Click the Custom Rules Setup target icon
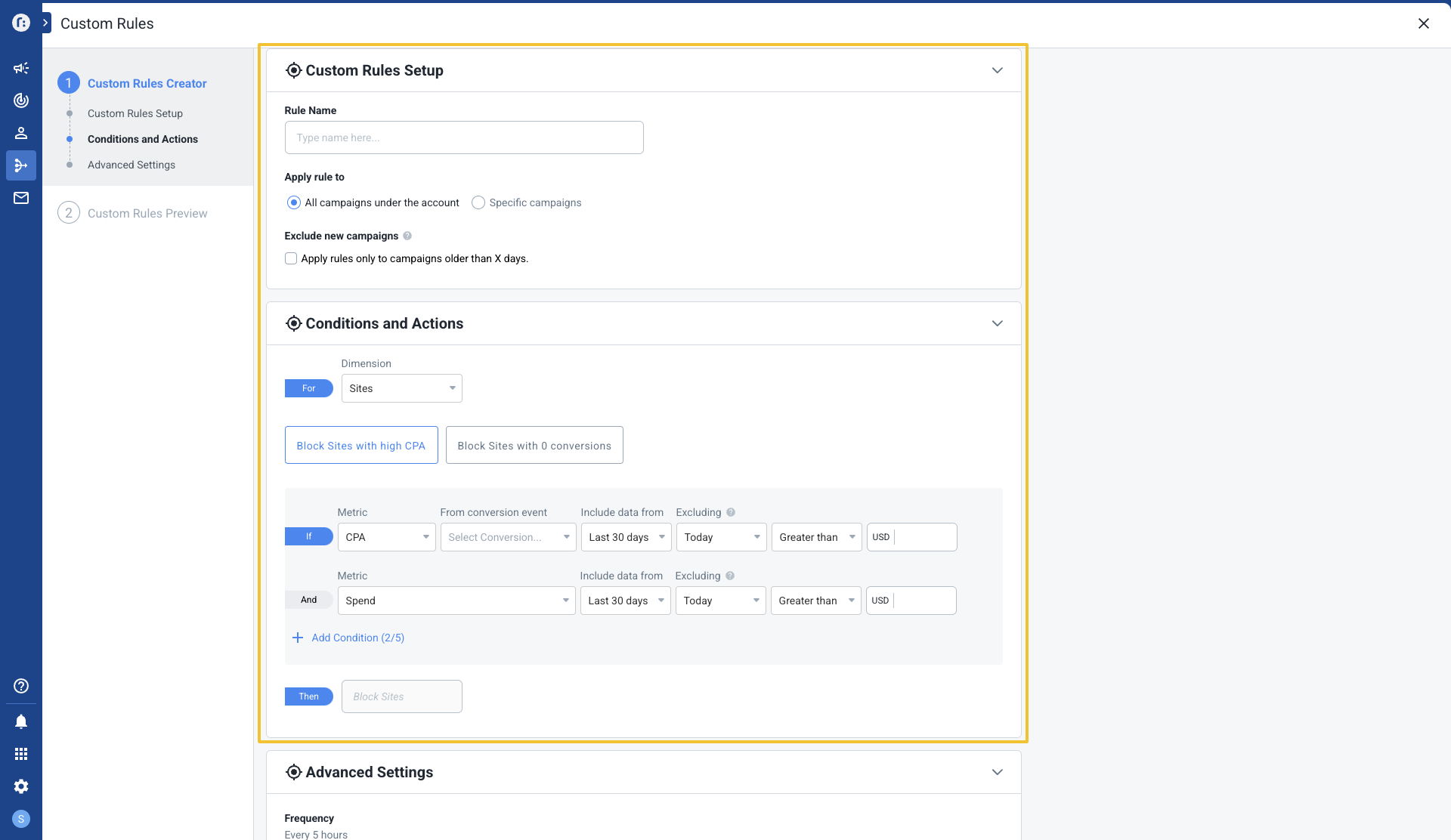The height and width of the screenshot is (840, 1451). (293, 70)
